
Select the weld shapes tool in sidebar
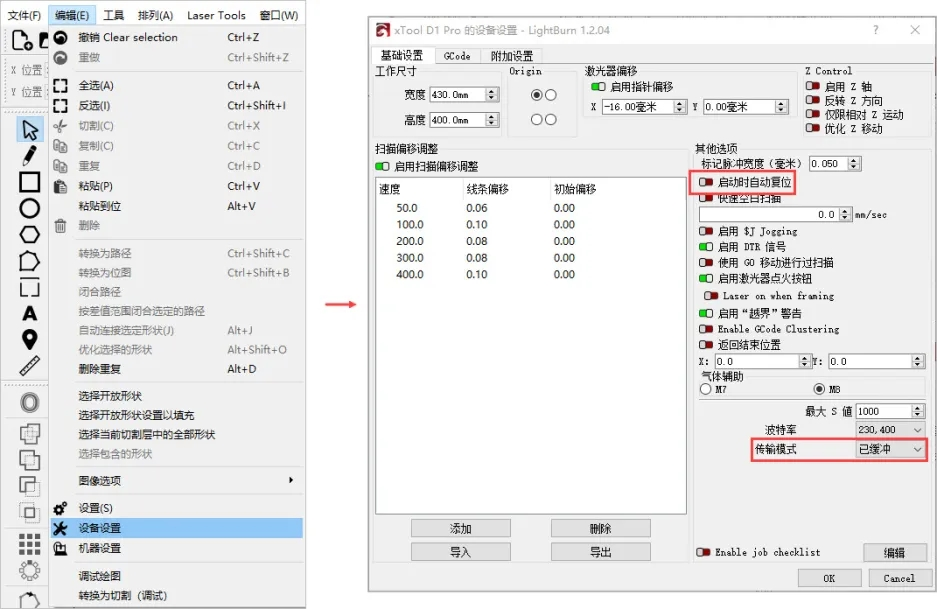[29, 433]
